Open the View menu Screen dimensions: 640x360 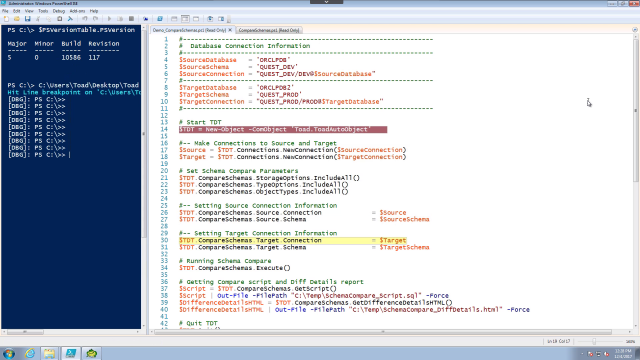[29, 11]
